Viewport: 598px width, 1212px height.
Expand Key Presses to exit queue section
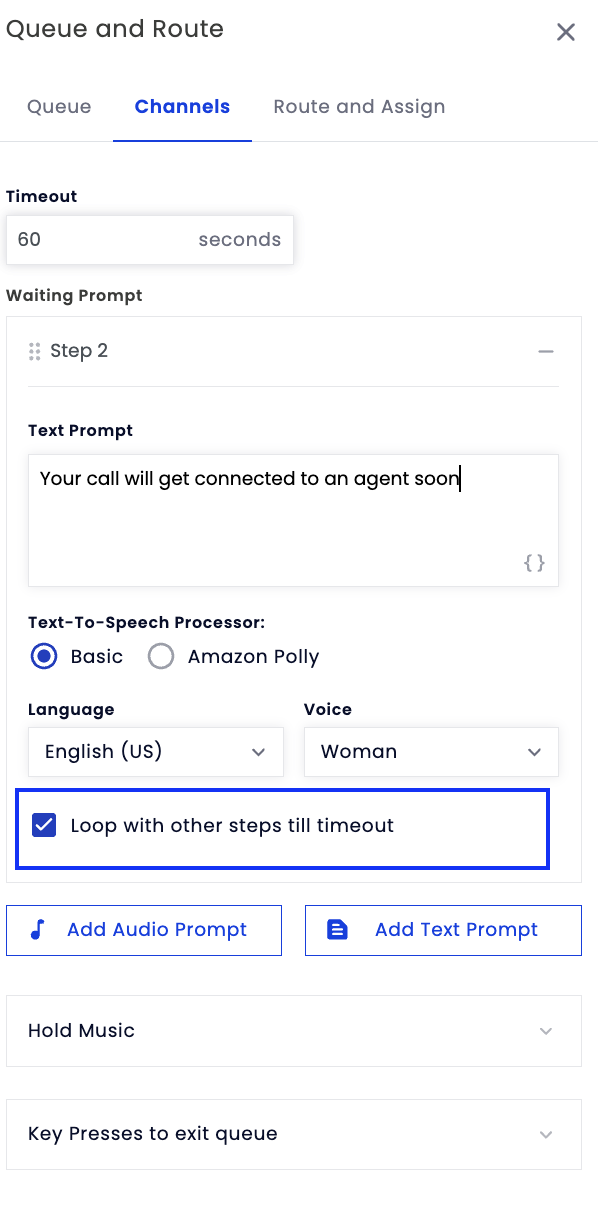point(294,1134)
